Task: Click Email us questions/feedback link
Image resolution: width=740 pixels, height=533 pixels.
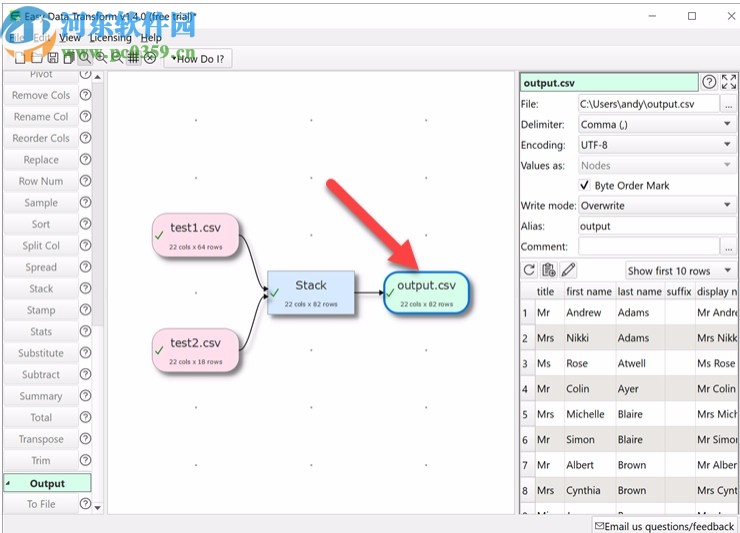Action: 664,526
